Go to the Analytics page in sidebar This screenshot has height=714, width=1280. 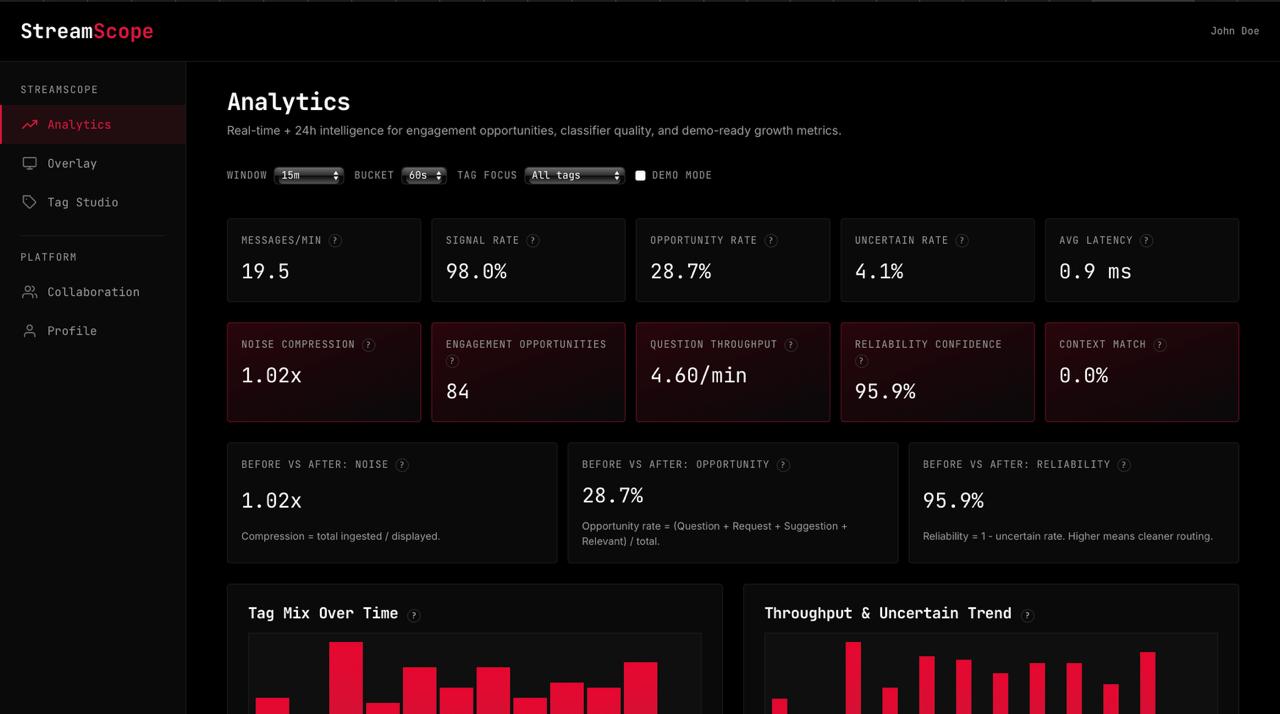pyautogui.click(x=93, y=125)
